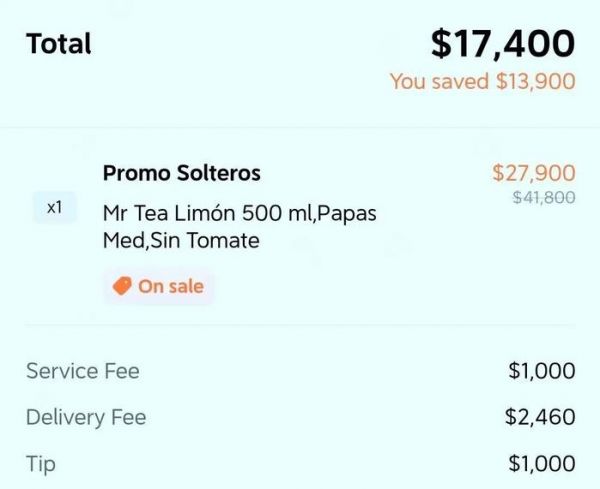Select the $1,000 Service Fee amount

point(541,371)
